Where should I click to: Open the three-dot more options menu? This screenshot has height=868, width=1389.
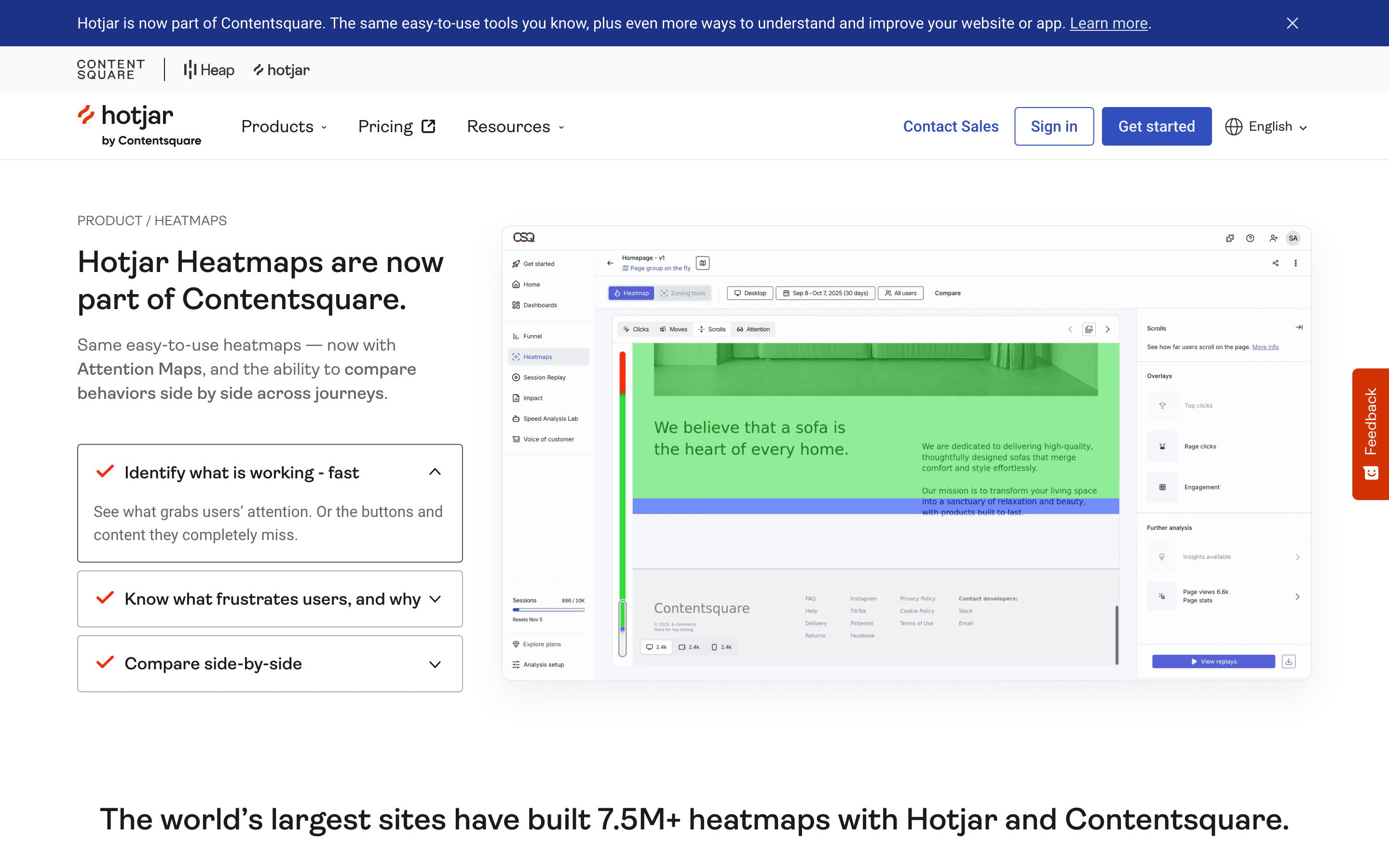(1295, 263)
